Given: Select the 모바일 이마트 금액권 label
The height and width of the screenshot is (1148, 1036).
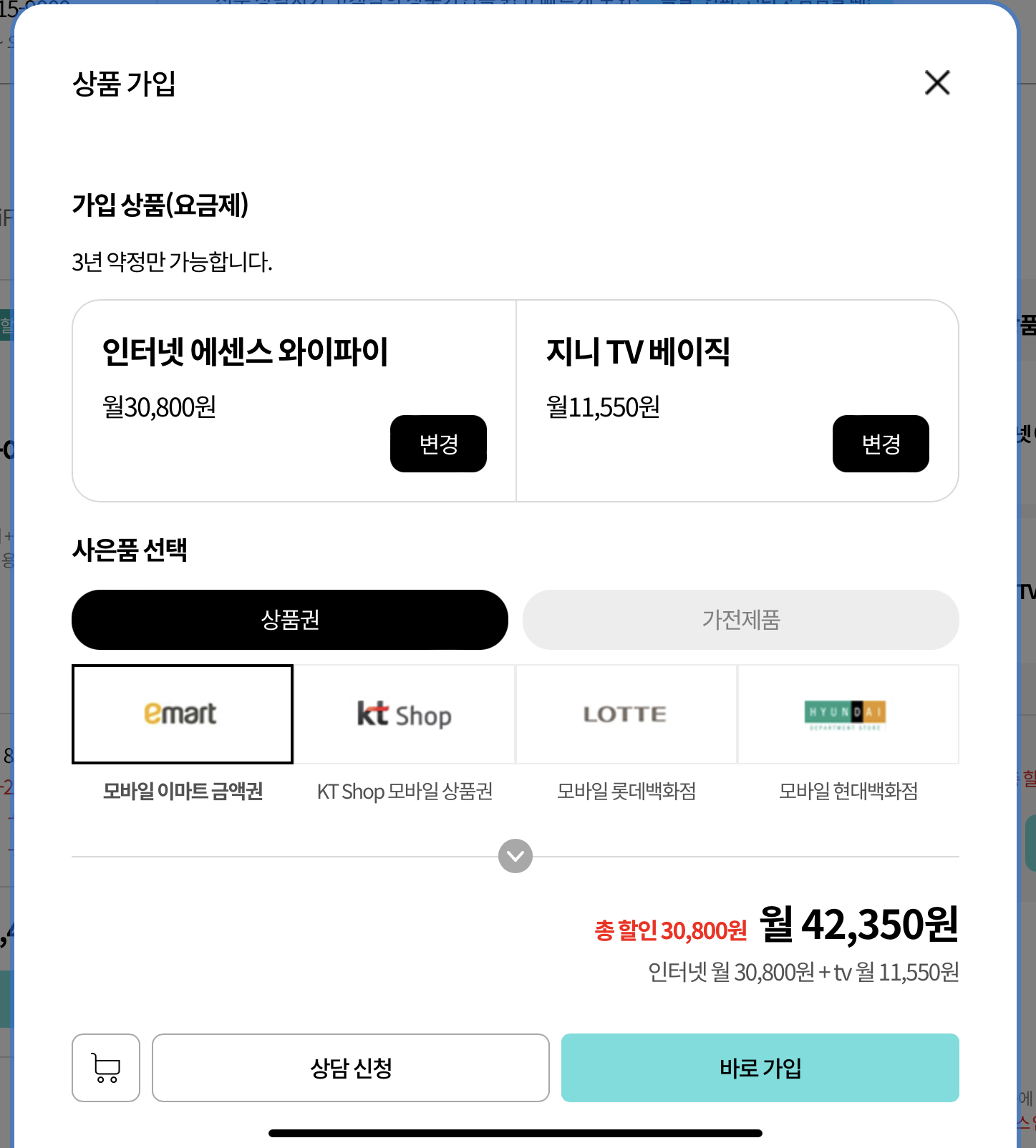Looking at the screenshot, I should pyautogui.click(x=183, y=791).
